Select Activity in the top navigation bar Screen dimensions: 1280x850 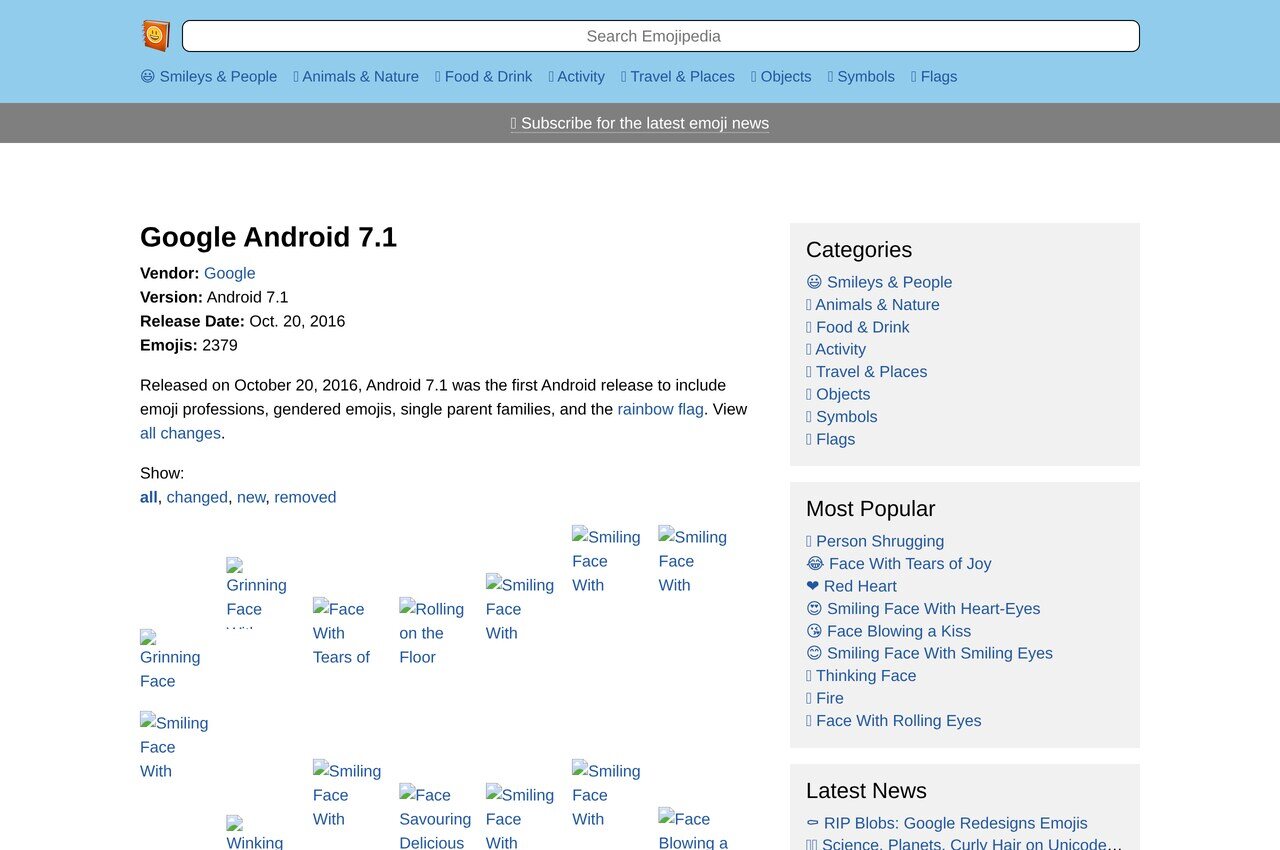pyautogui.click(x=577, y=77)
